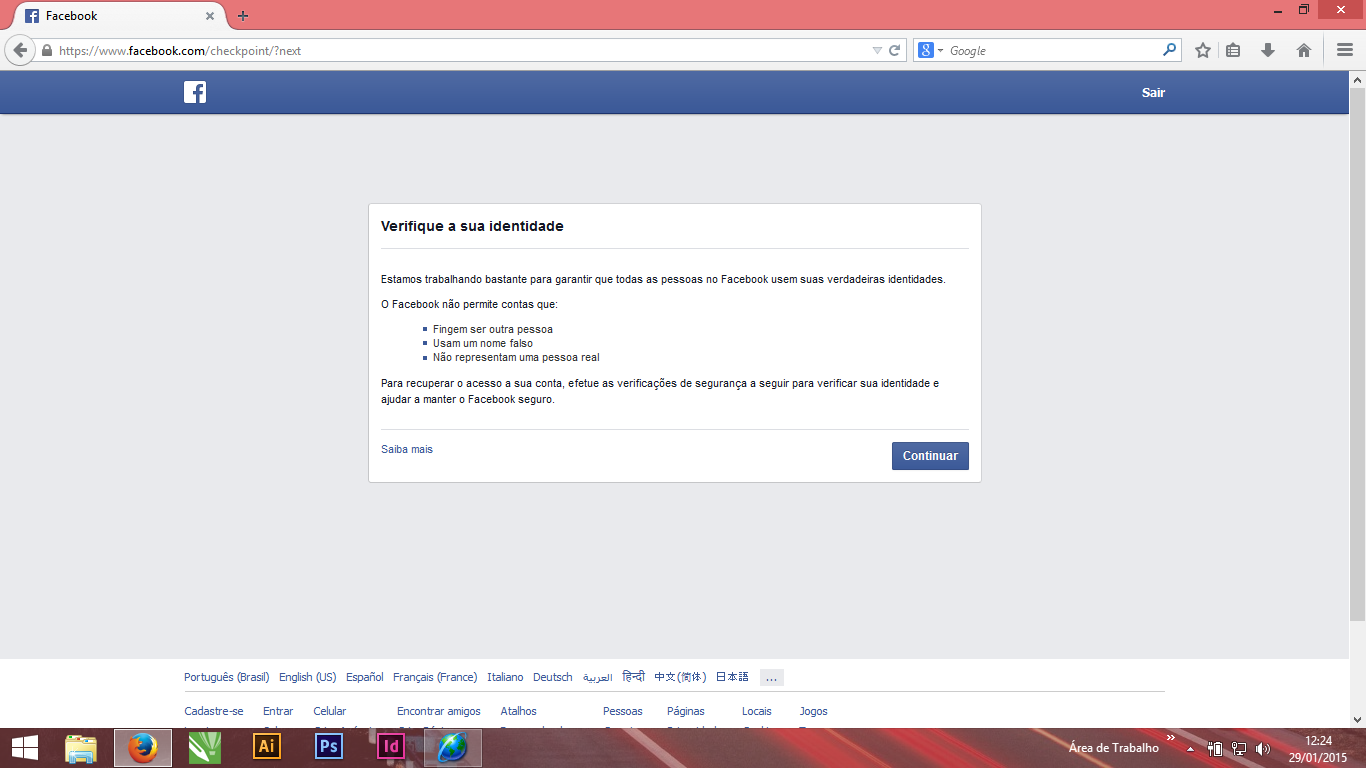1366x768 pixels.
Task: Open the downloads arrow icon
Action: pos(1268,50)
